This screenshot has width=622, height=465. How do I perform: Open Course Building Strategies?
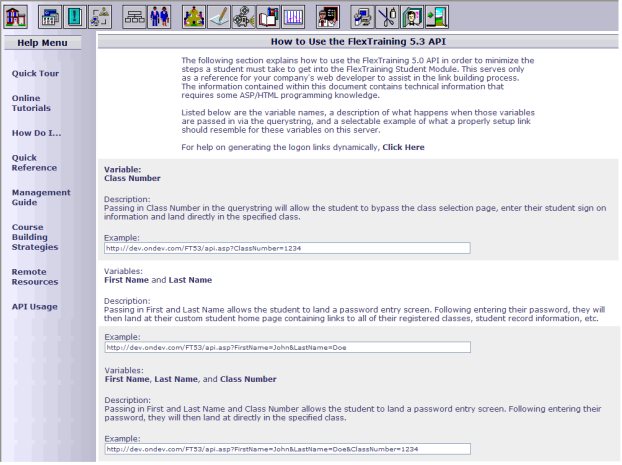pos(35,237)
